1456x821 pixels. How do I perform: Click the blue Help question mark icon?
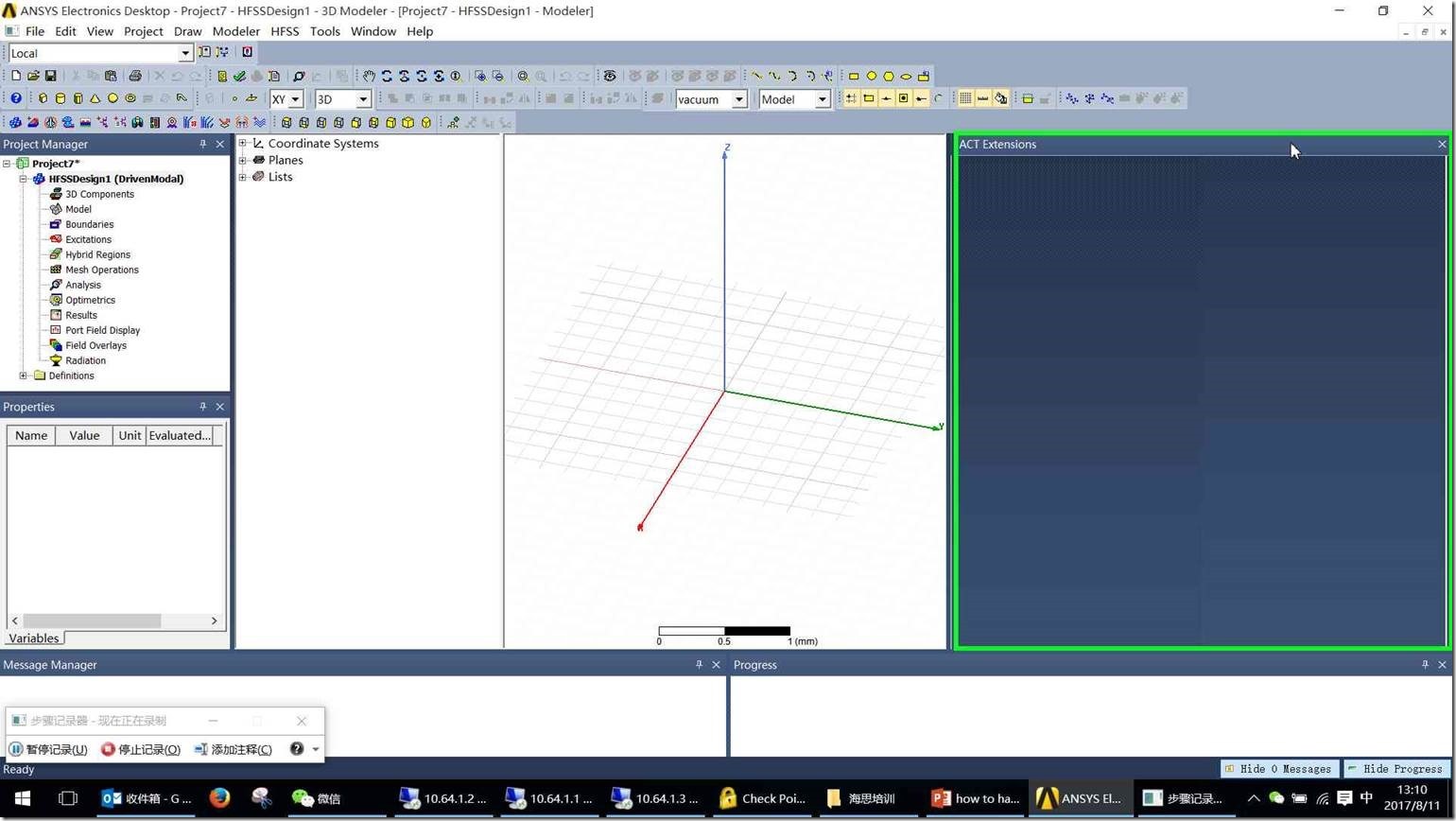[16, 98]
